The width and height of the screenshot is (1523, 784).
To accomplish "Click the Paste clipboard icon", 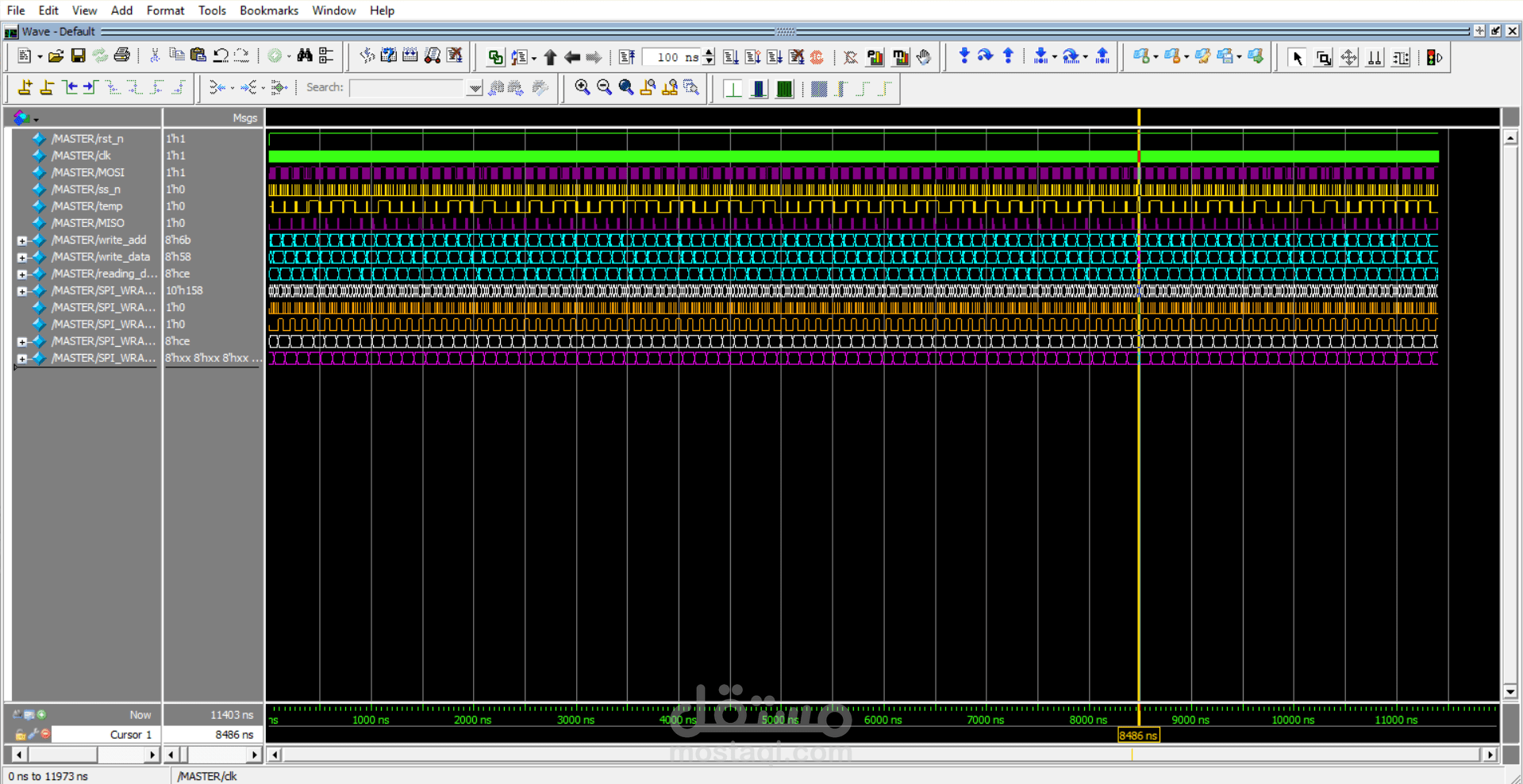I will click(x=198, y=56).
